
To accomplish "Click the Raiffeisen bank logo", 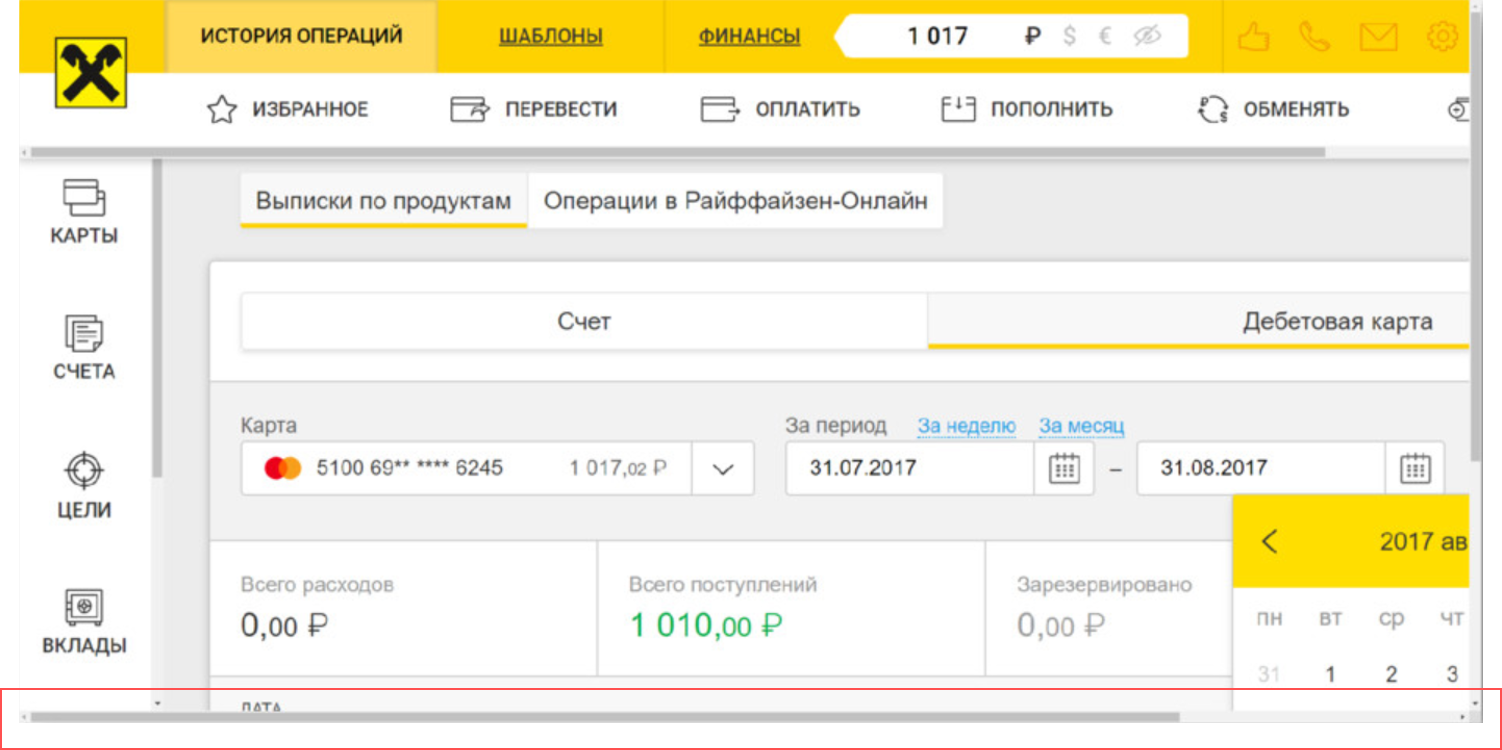I will [90, 72].
